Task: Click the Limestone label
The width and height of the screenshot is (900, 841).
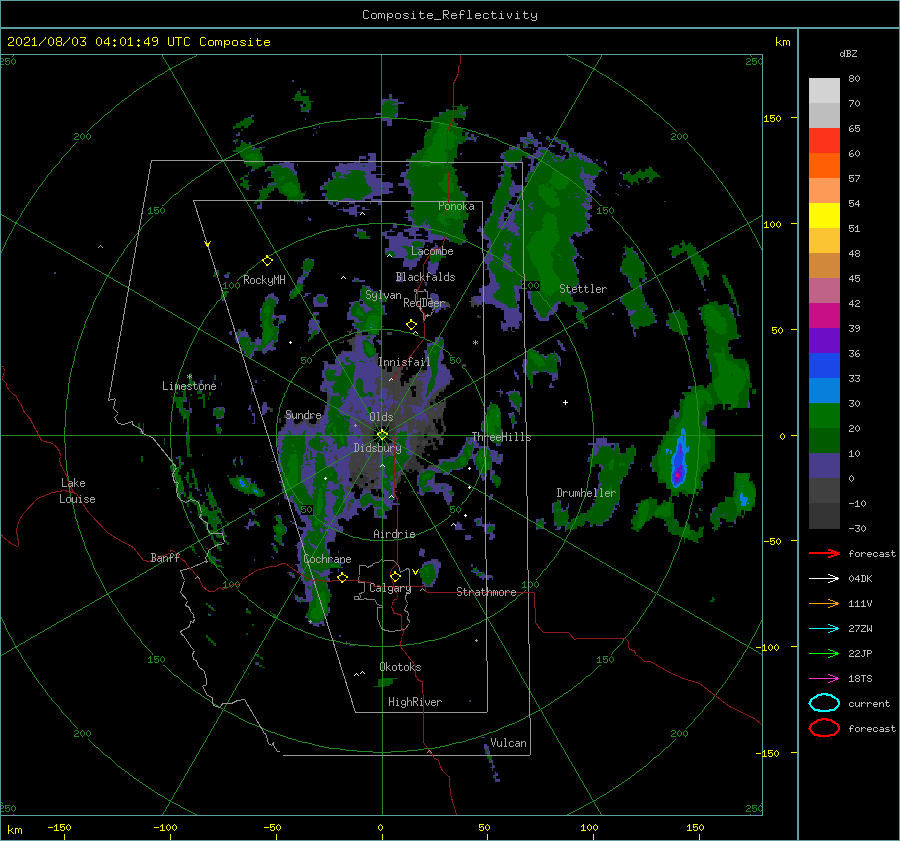Action: 189,386
